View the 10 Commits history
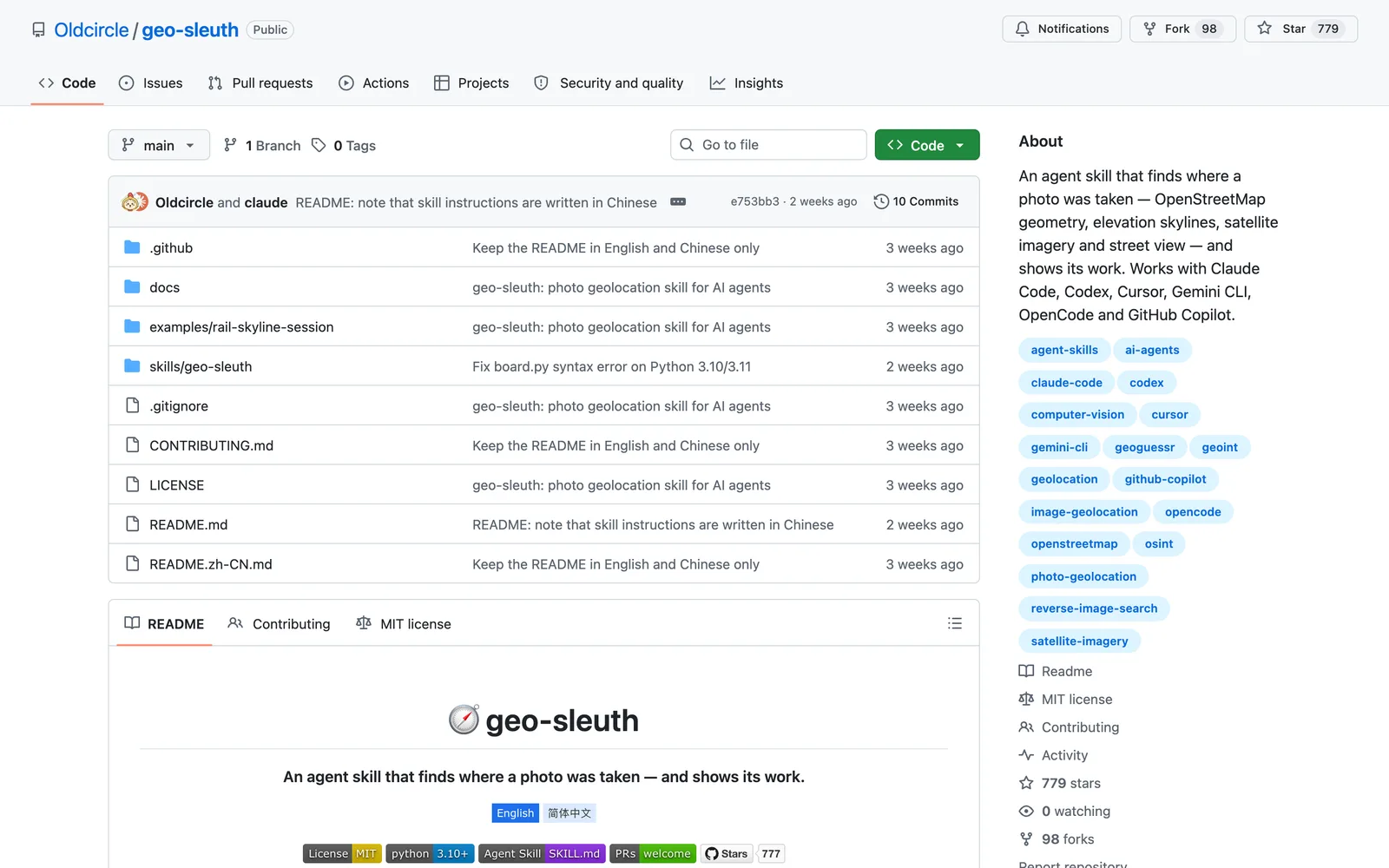Screen dimensions: 1389x868 [x=916, y=201]
